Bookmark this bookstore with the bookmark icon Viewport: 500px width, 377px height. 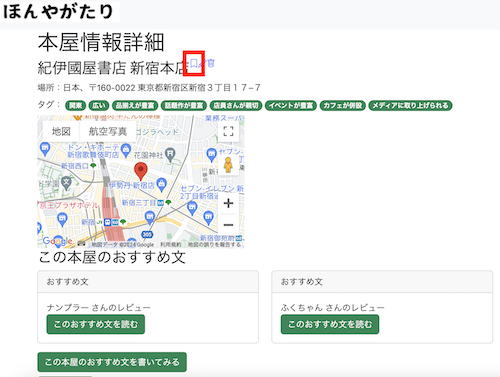[194, 63]
